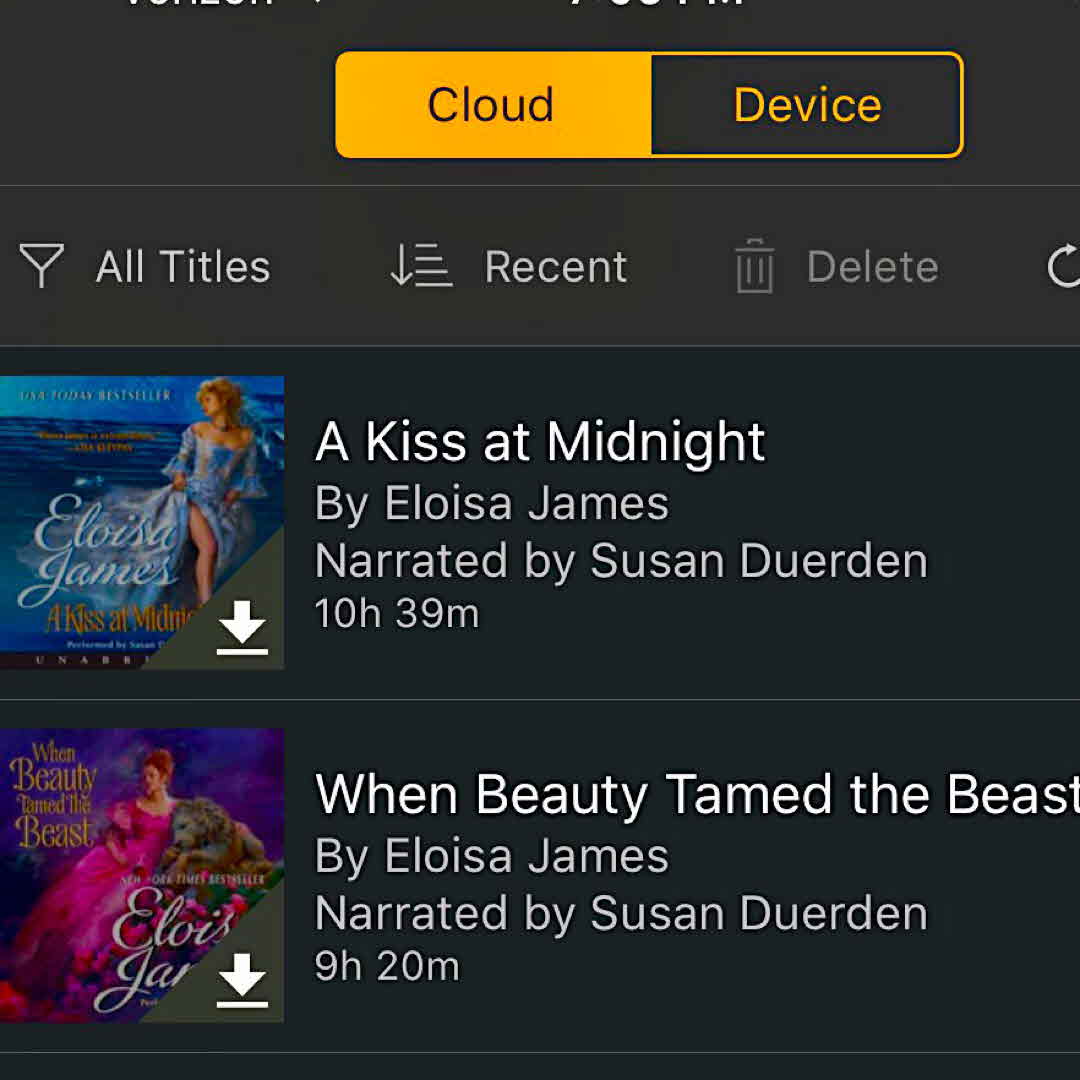Tap the 9h 20m duration text
This screenshot has height=1080, width=1080.
coord(387,966)
